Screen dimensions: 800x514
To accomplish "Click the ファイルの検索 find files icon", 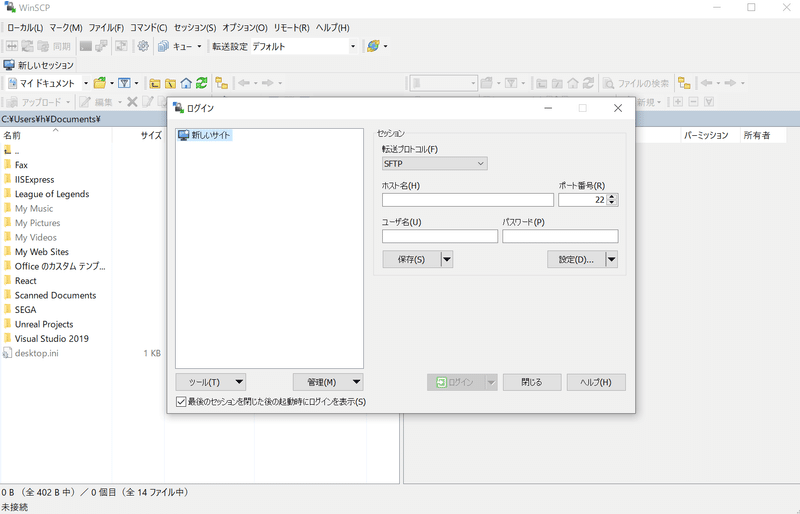I will tap(608, 83).
